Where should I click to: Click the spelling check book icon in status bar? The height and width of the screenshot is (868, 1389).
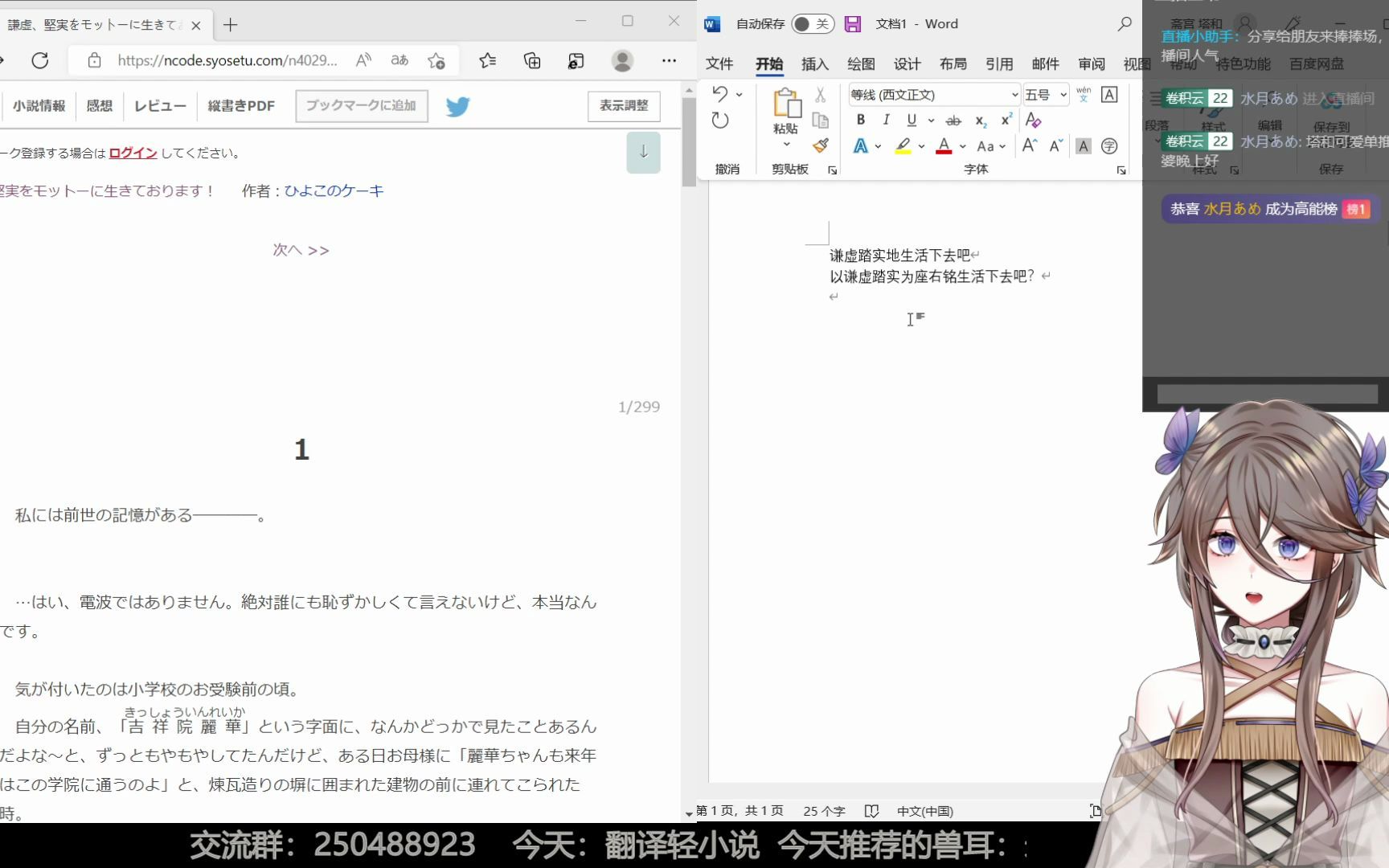871,811
